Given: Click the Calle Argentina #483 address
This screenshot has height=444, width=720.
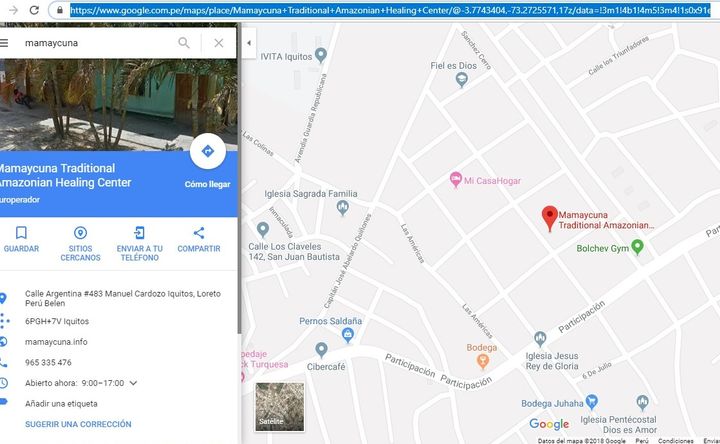Looking at the screenshot, I should 123,298.
